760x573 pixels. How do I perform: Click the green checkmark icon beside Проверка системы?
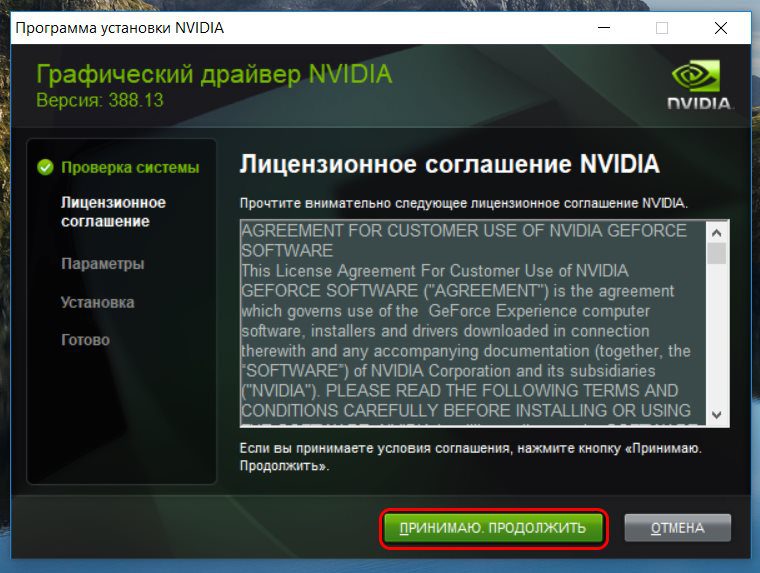tap(45, 167)
